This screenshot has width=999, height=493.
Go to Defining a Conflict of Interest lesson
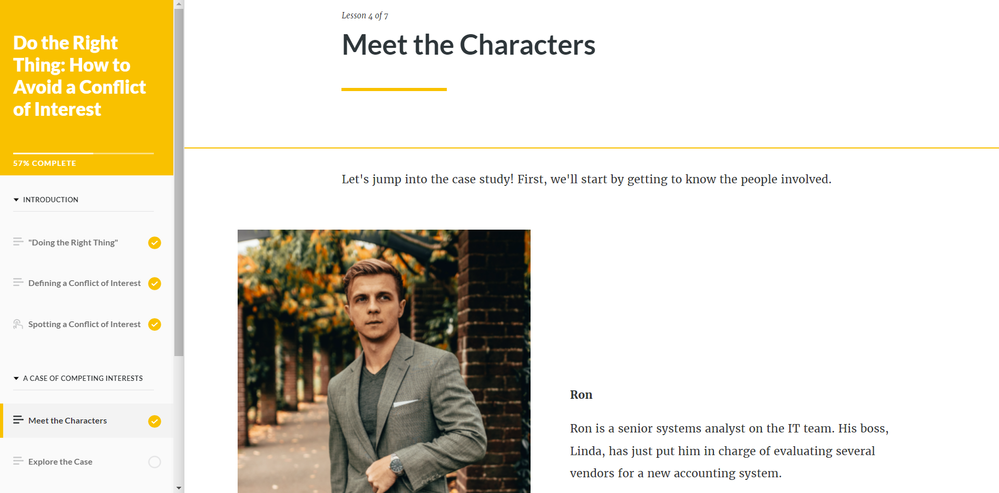pos(84,283)
